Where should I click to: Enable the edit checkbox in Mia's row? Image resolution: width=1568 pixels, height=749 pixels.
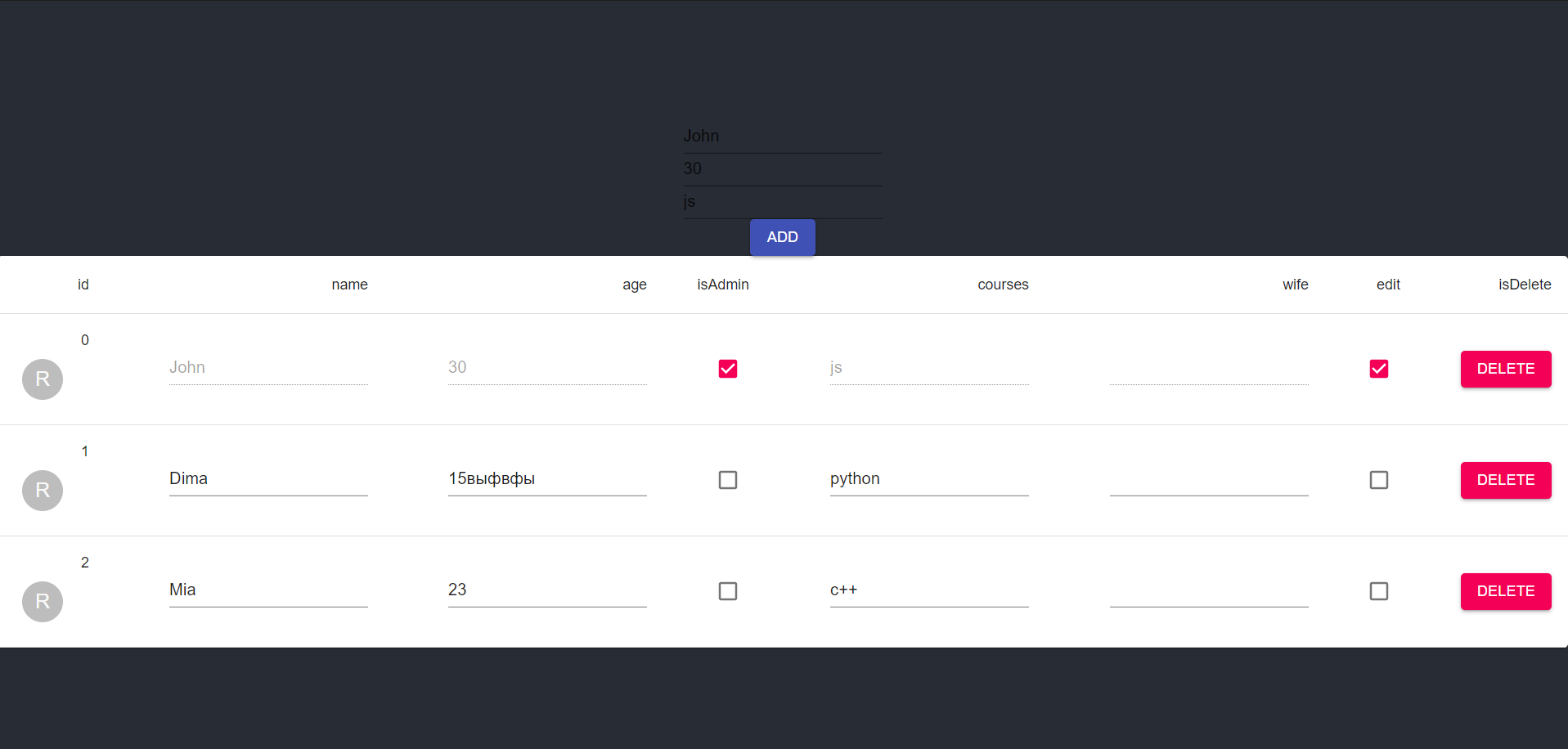(x=1379, y=591)
